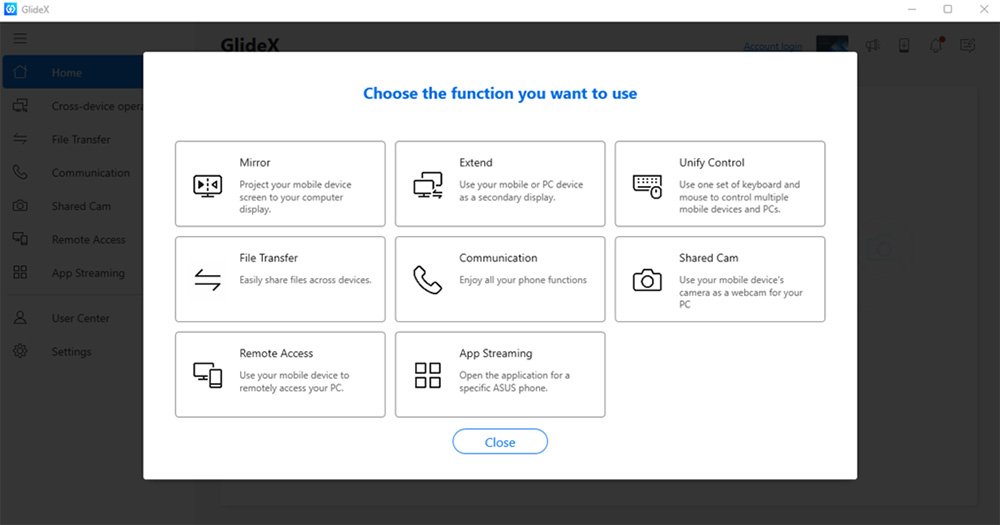This screenshot has width=1000, height=525.
Task: Click the megaphone announcements icon
Action: coord(872,46)
